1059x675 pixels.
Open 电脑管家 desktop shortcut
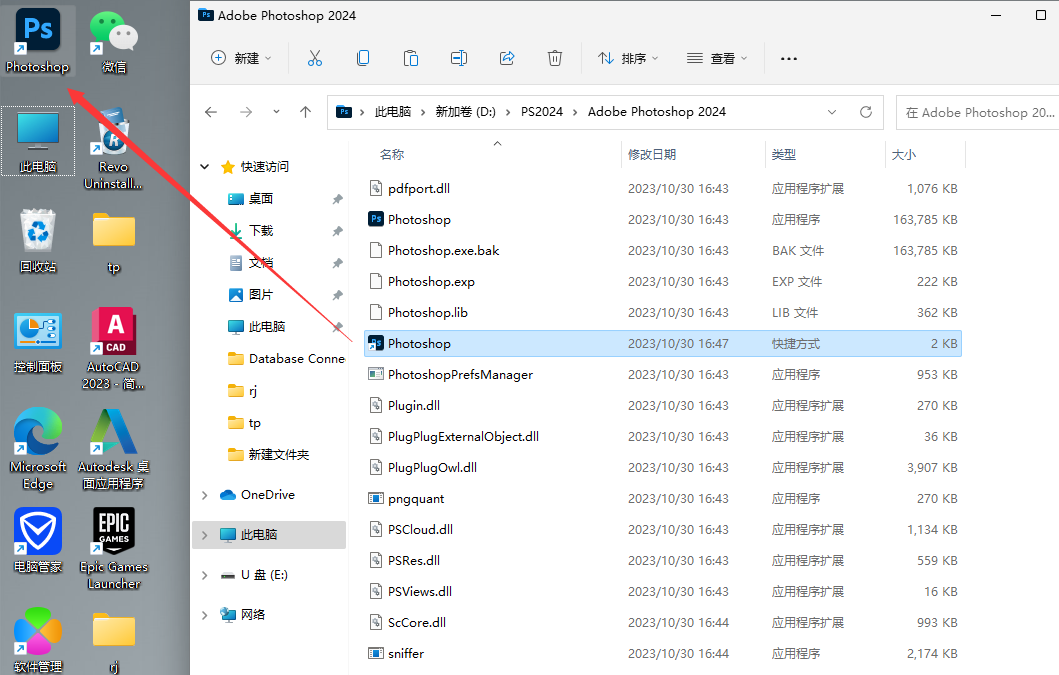[38, 541]
